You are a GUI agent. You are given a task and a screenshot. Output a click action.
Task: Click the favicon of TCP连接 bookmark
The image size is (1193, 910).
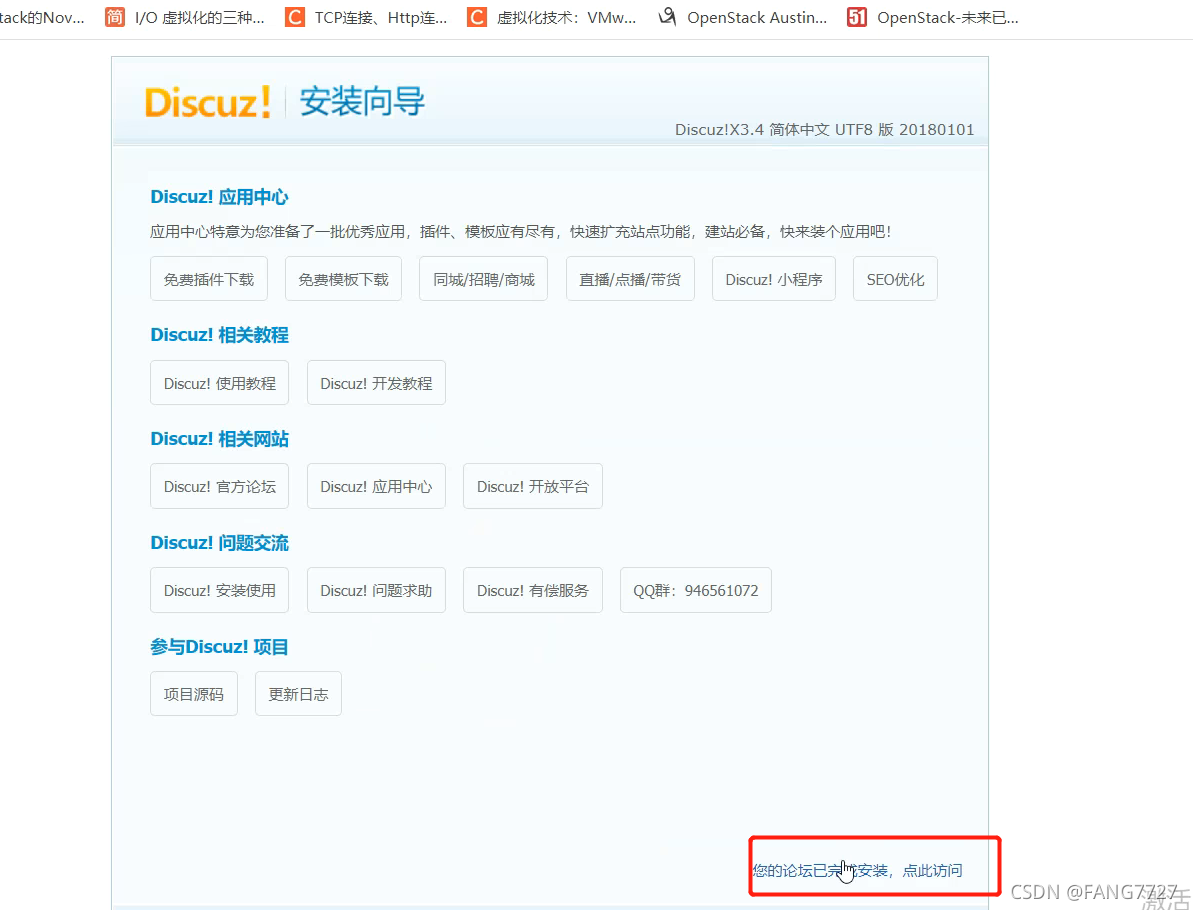coord(294,17)
